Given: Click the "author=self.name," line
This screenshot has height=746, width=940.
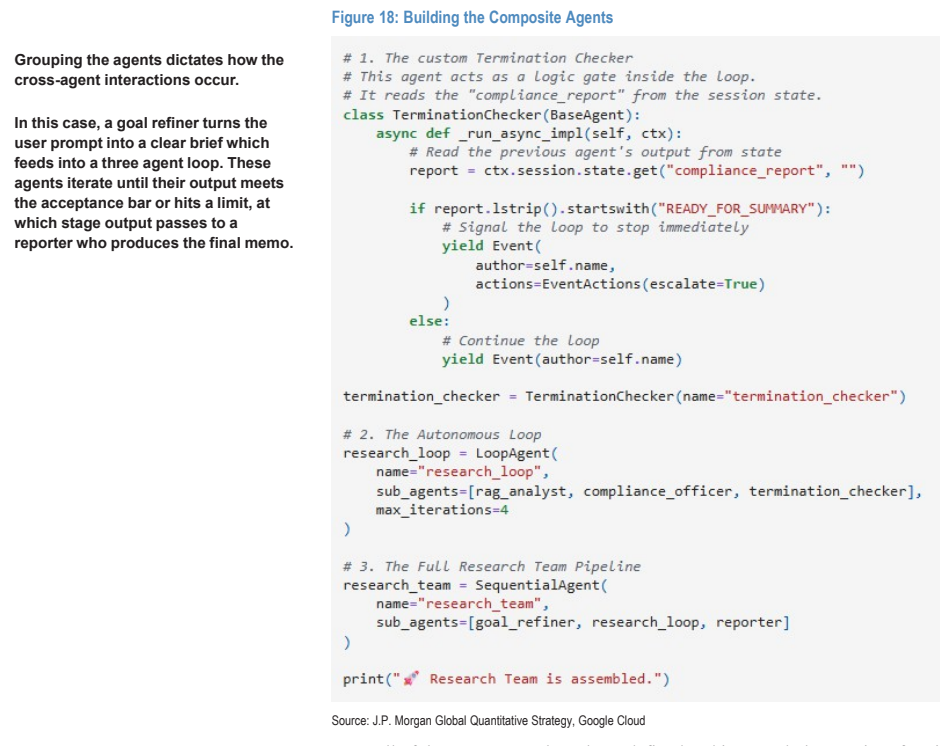Looking at the screenshot, I should point(546,265).
